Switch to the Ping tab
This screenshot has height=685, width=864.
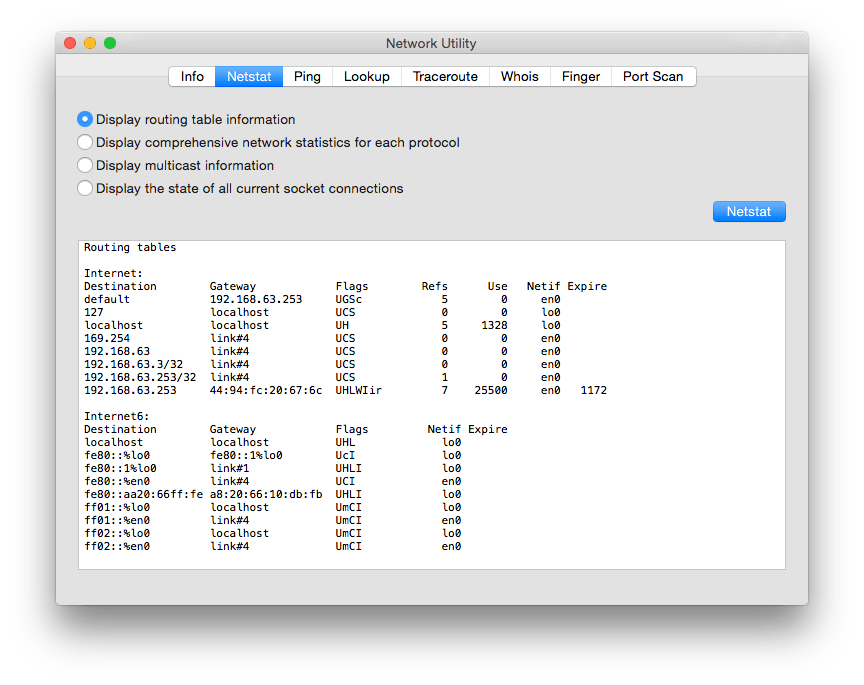306,76
